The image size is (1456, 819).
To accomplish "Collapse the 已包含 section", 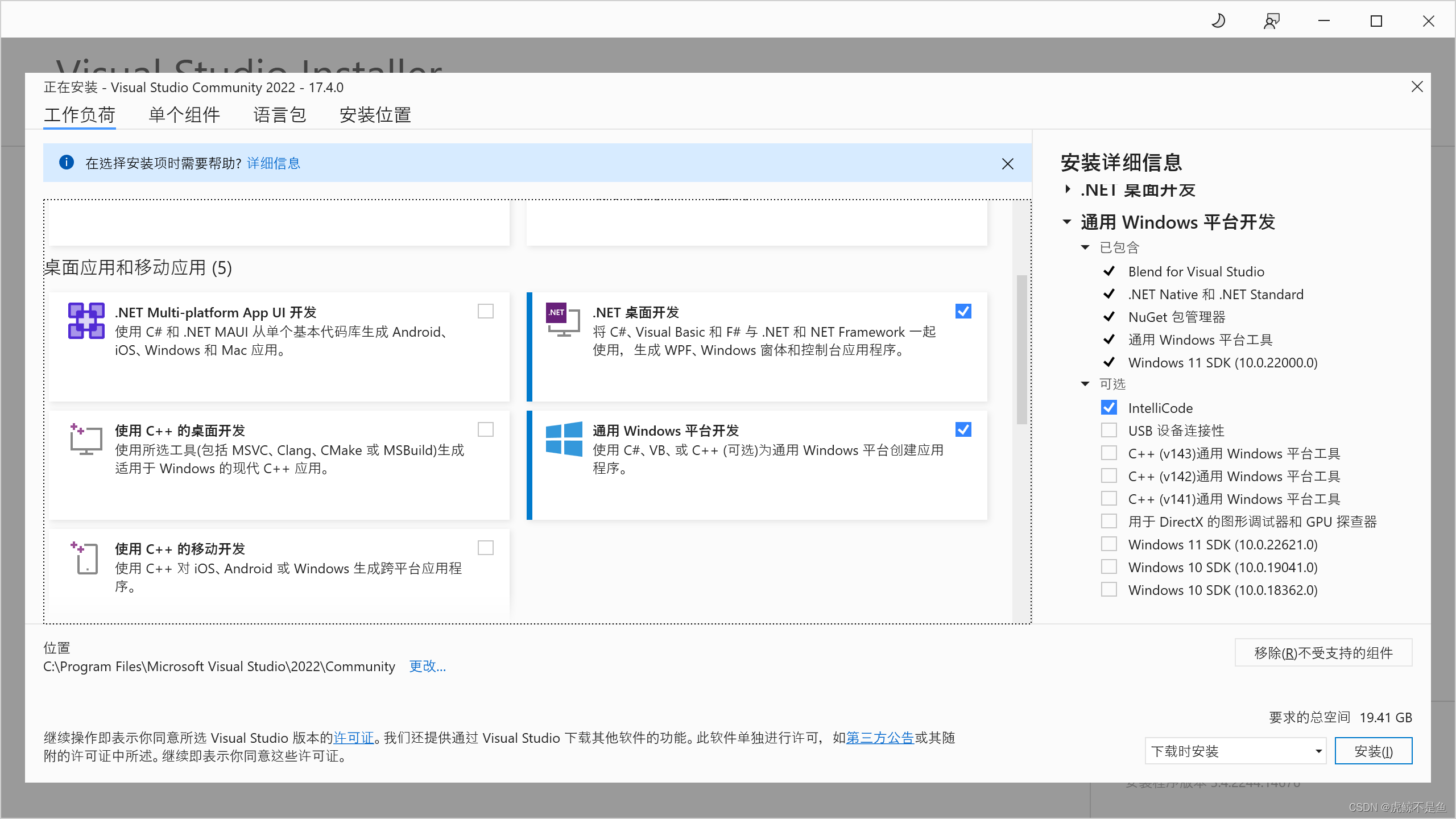I will click(x=1085, y=247).
